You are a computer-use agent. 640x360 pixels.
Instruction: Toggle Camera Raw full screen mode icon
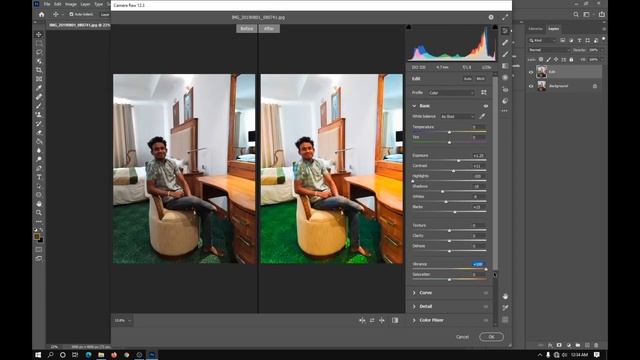pyautogui.click(x=505, y=17)
